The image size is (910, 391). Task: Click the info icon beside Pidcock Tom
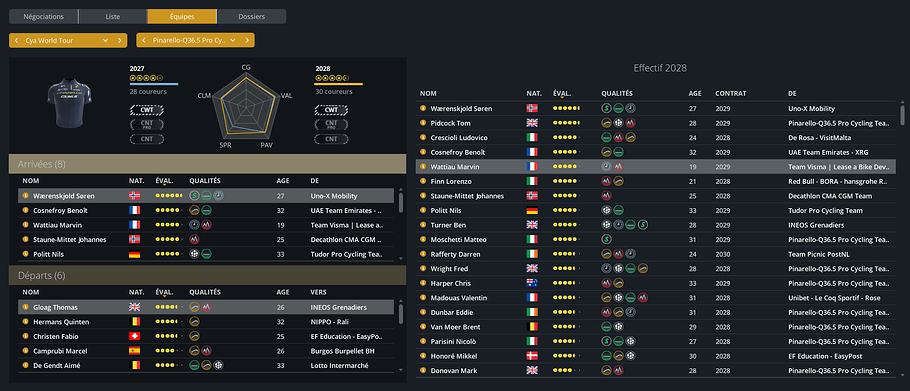pos(423,123)
